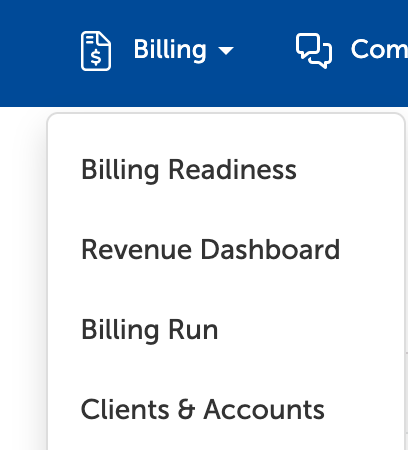
Task: Click the word Readiness in first entry
Action: point(232,169)
